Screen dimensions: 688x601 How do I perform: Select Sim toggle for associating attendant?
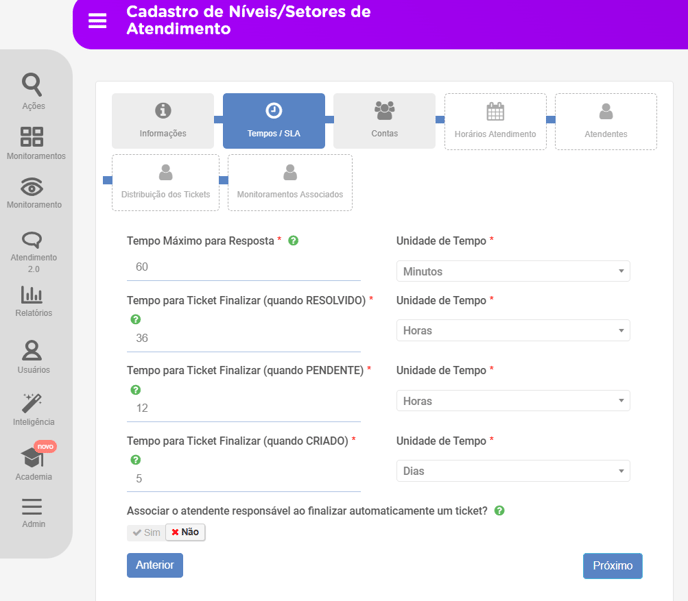pos(146,533)
